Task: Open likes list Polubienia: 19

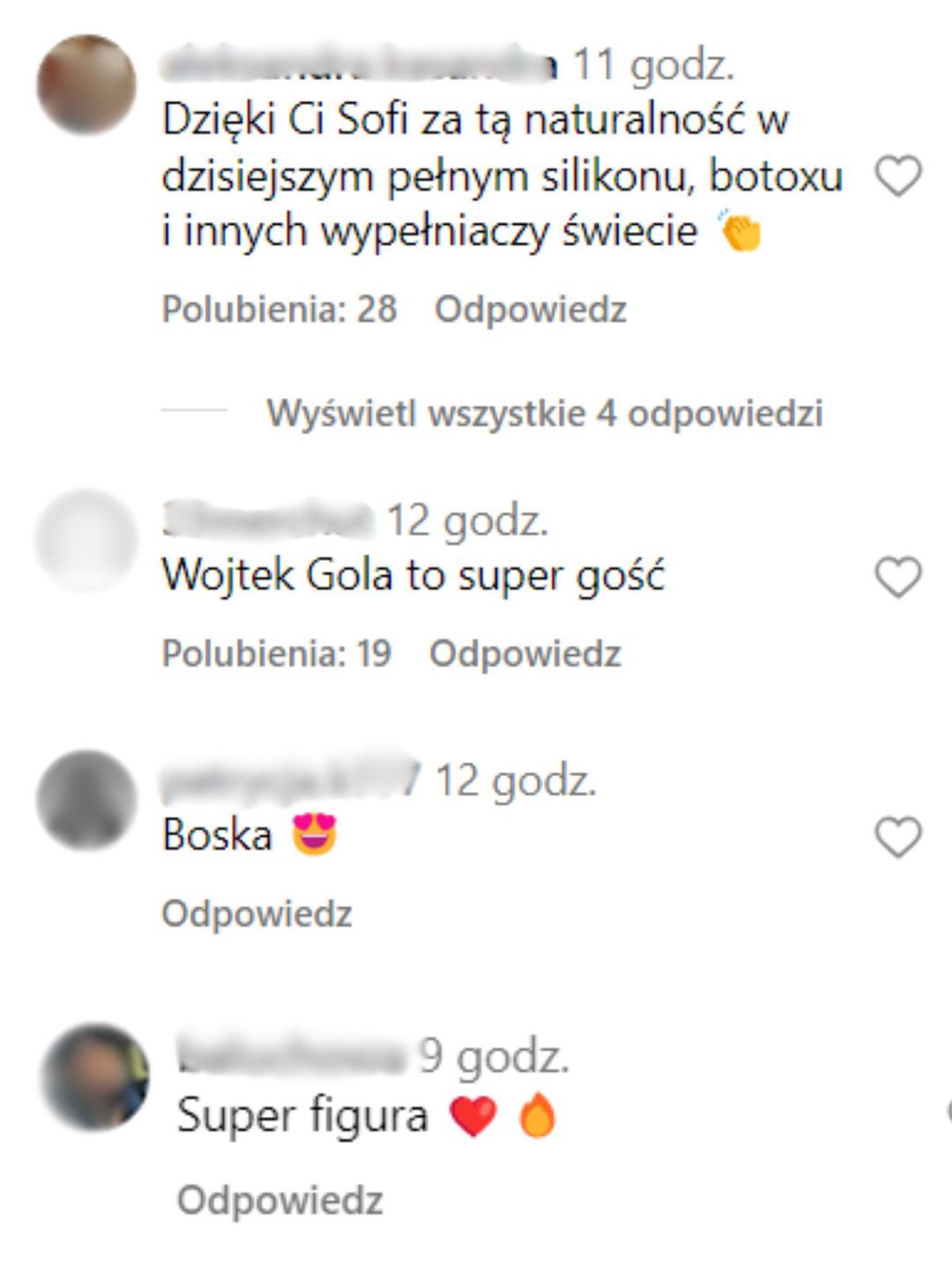Action: [276, 654]
